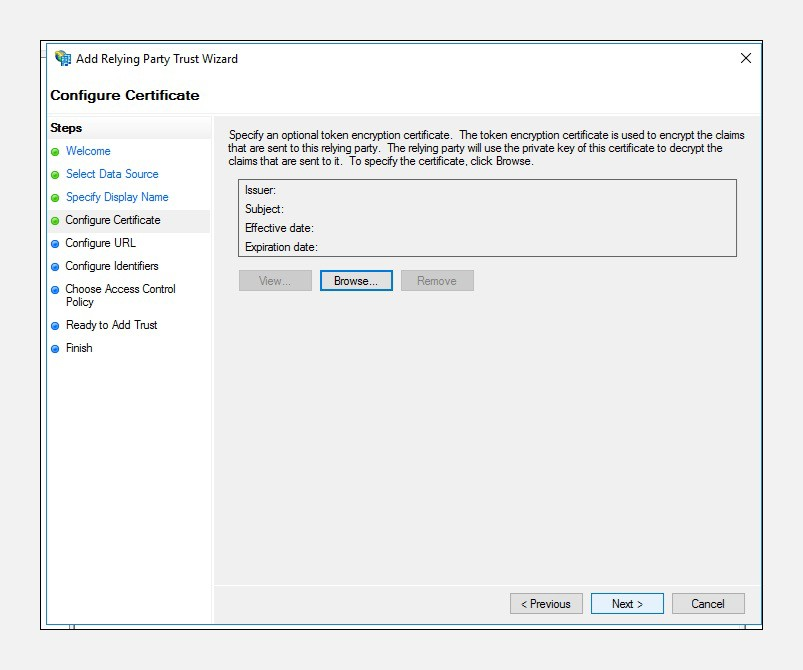Open the Select Data Source step
The height and width of the screenshot is (670, 803).
[112, 174]
